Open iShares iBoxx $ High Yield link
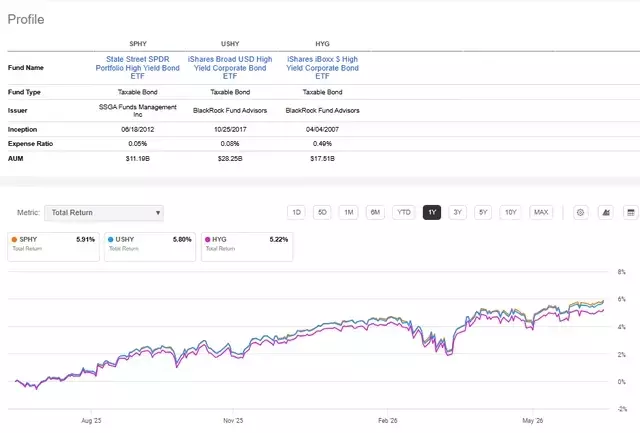Screen dimensions: 640x433 point(322,68)
